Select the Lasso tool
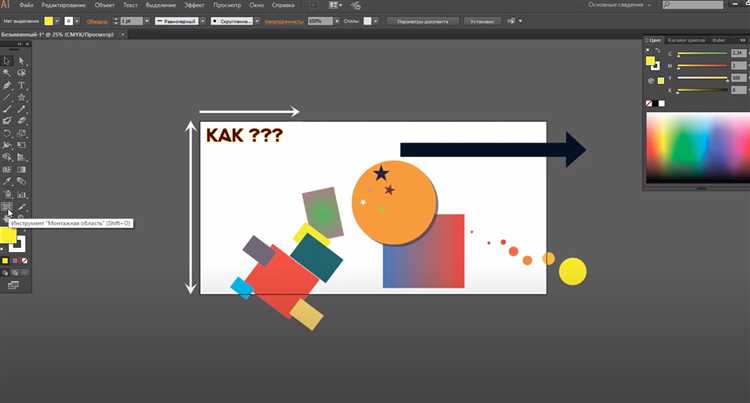The image size is (750, 403). pyautogui.click(x=22, y=73)
